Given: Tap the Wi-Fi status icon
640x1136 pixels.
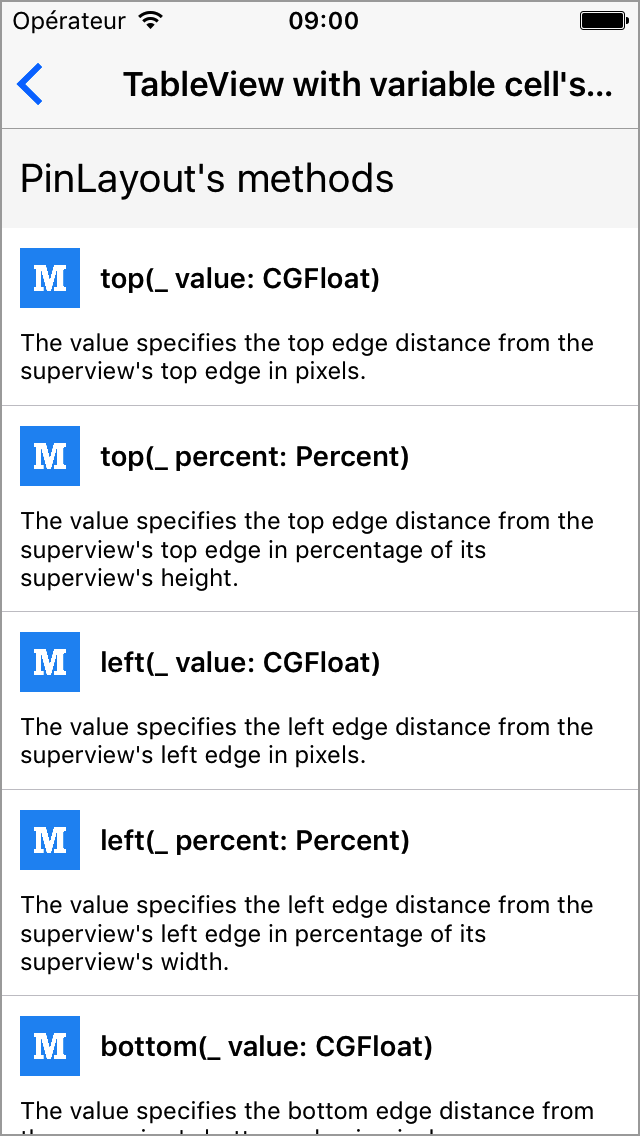Looking at the screenshot, I should click(x=151, y=21).
